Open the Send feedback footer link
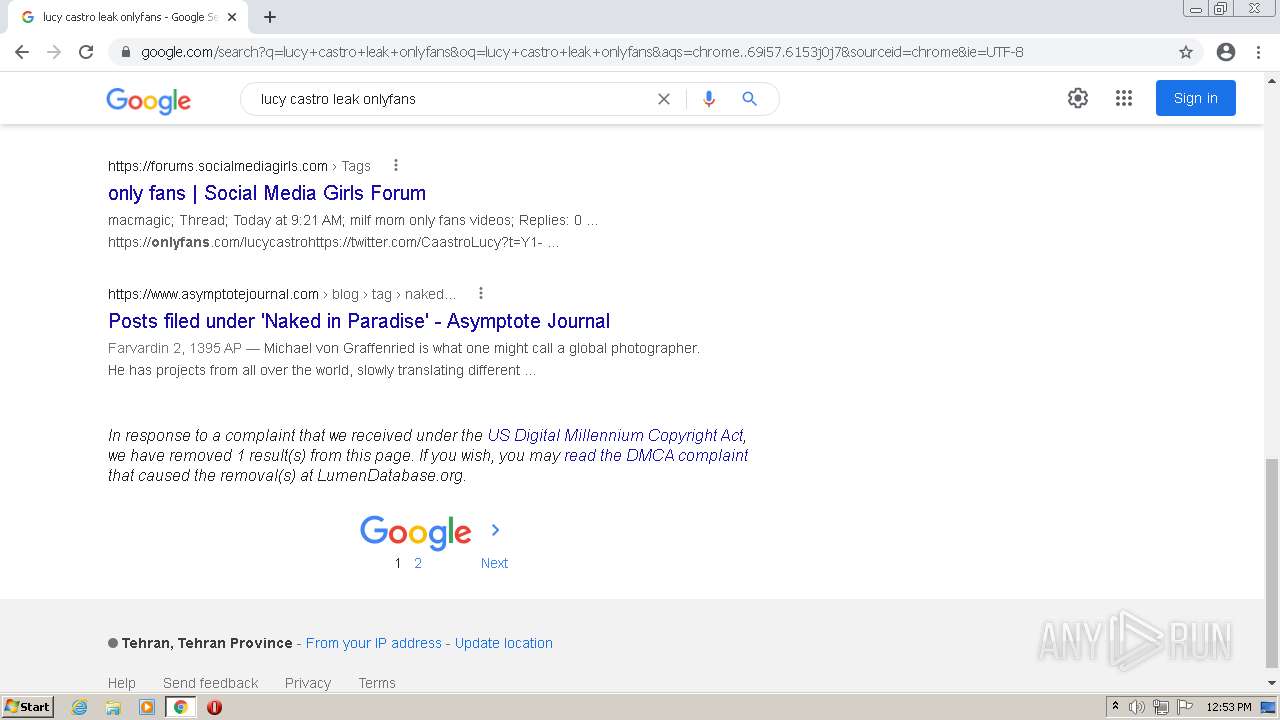Image resolution: width=1280 pixels, height=720 pixels. pos(211,683)
